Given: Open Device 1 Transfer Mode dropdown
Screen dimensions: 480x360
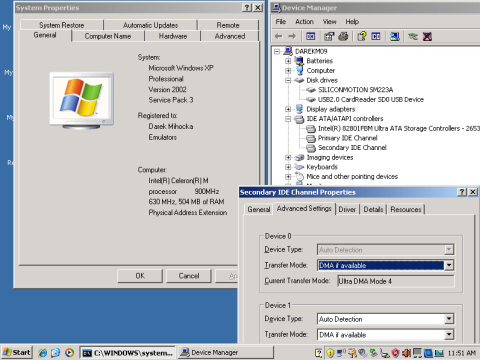Looking at the screenshot, I should [x=449, y=334].
